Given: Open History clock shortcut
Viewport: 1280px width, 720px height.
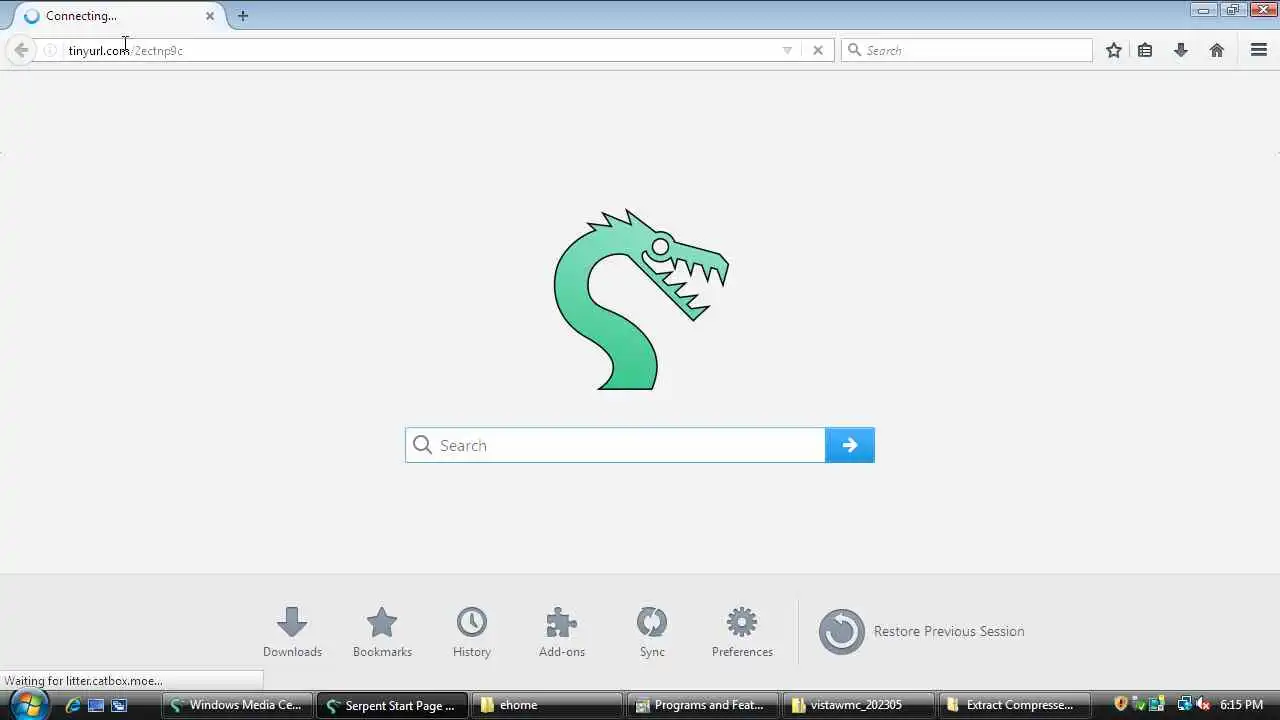Looking at the screenshot, I should (x=472, y=632).
